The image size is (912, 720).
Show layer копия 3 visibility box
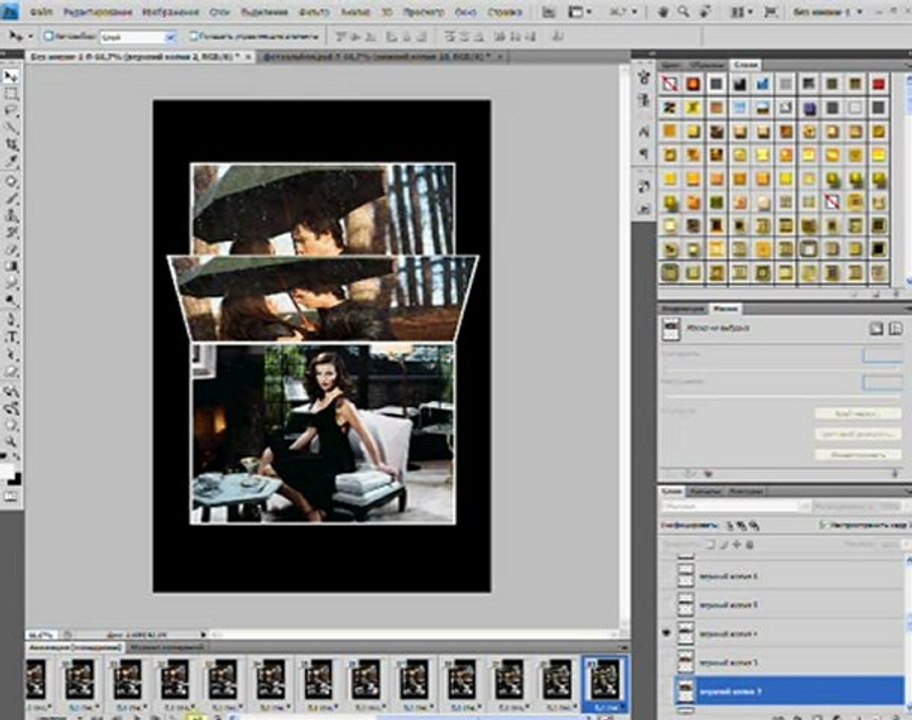pos(667,662)
